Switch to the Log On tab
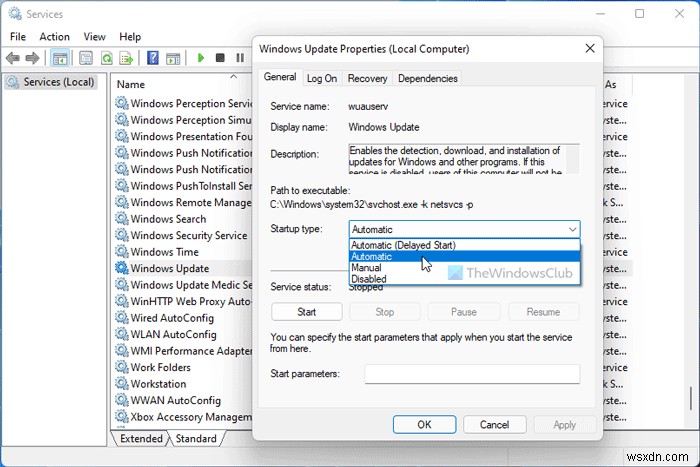The width and height of the screenshot is (700, 467). tap(322, 79)
